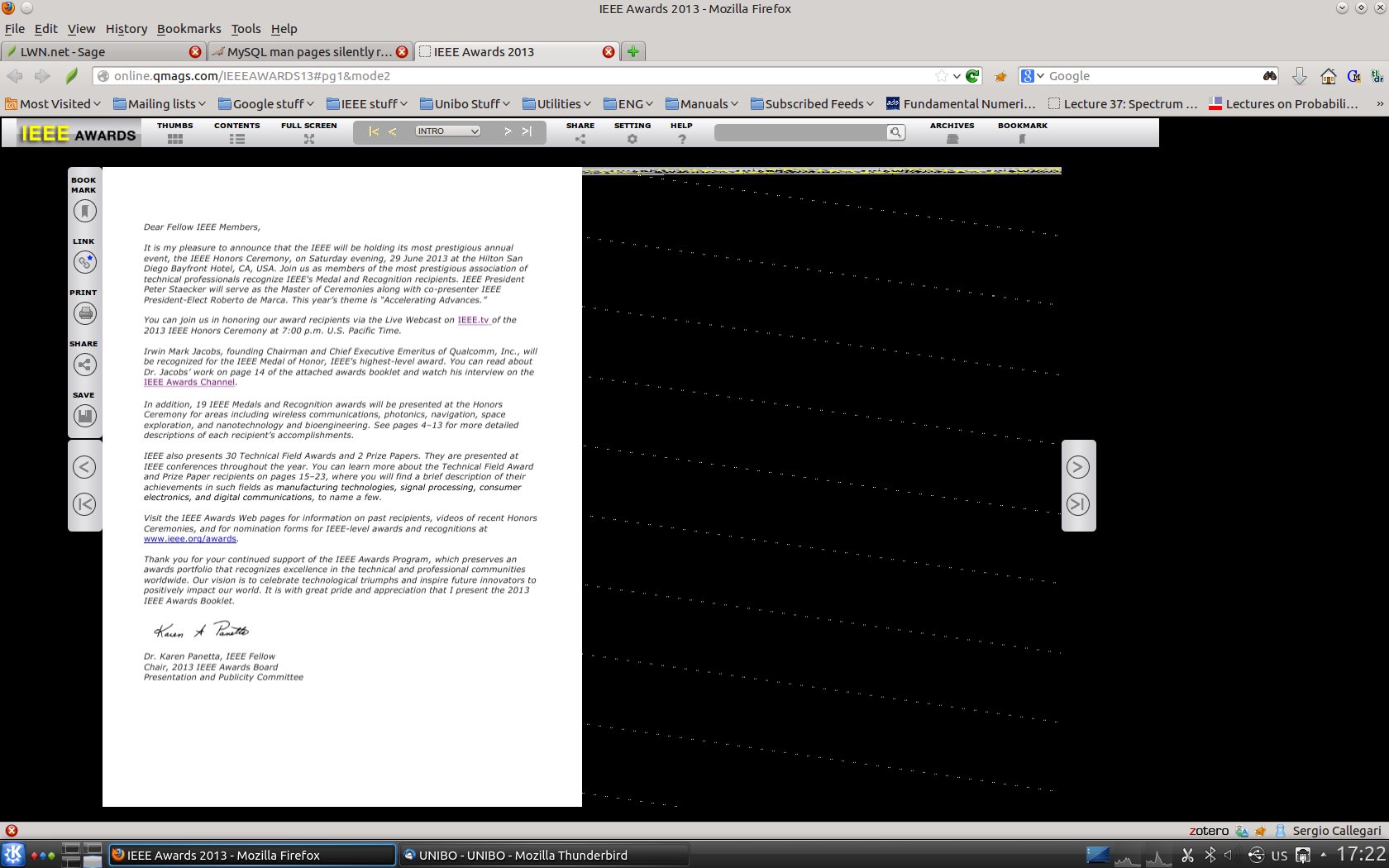
Task: Open viewer Setting gear
Action: pyautogui.click(x=632, y=133)
